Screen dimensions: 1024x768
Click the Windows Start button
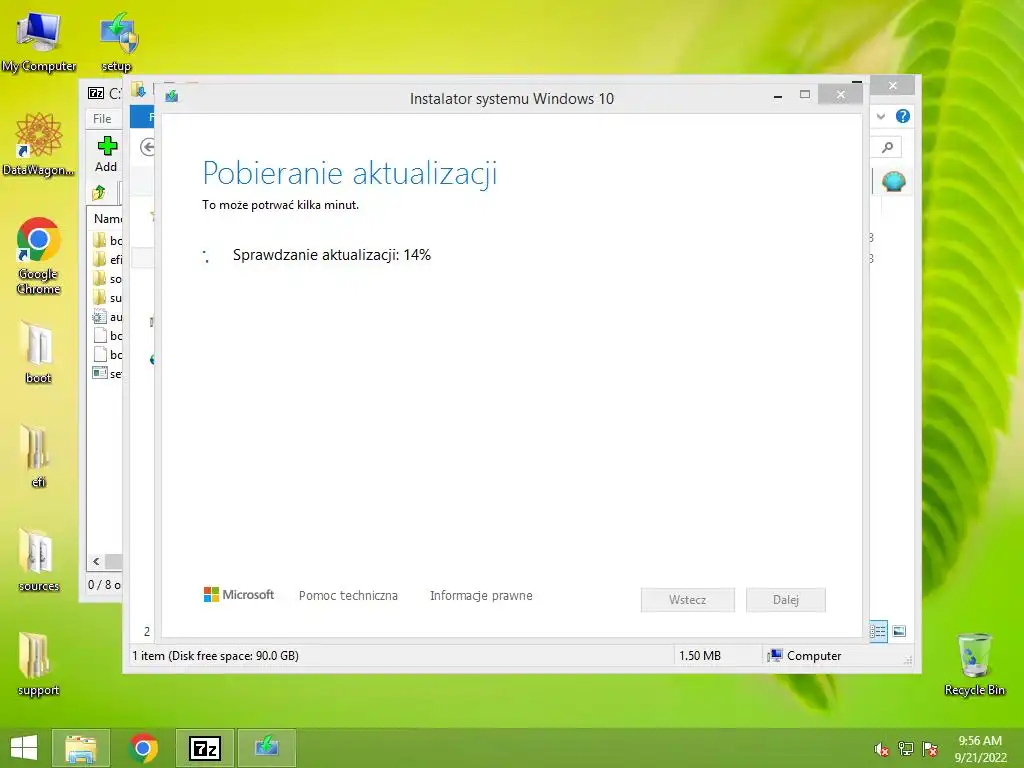(x=24, y=748)
